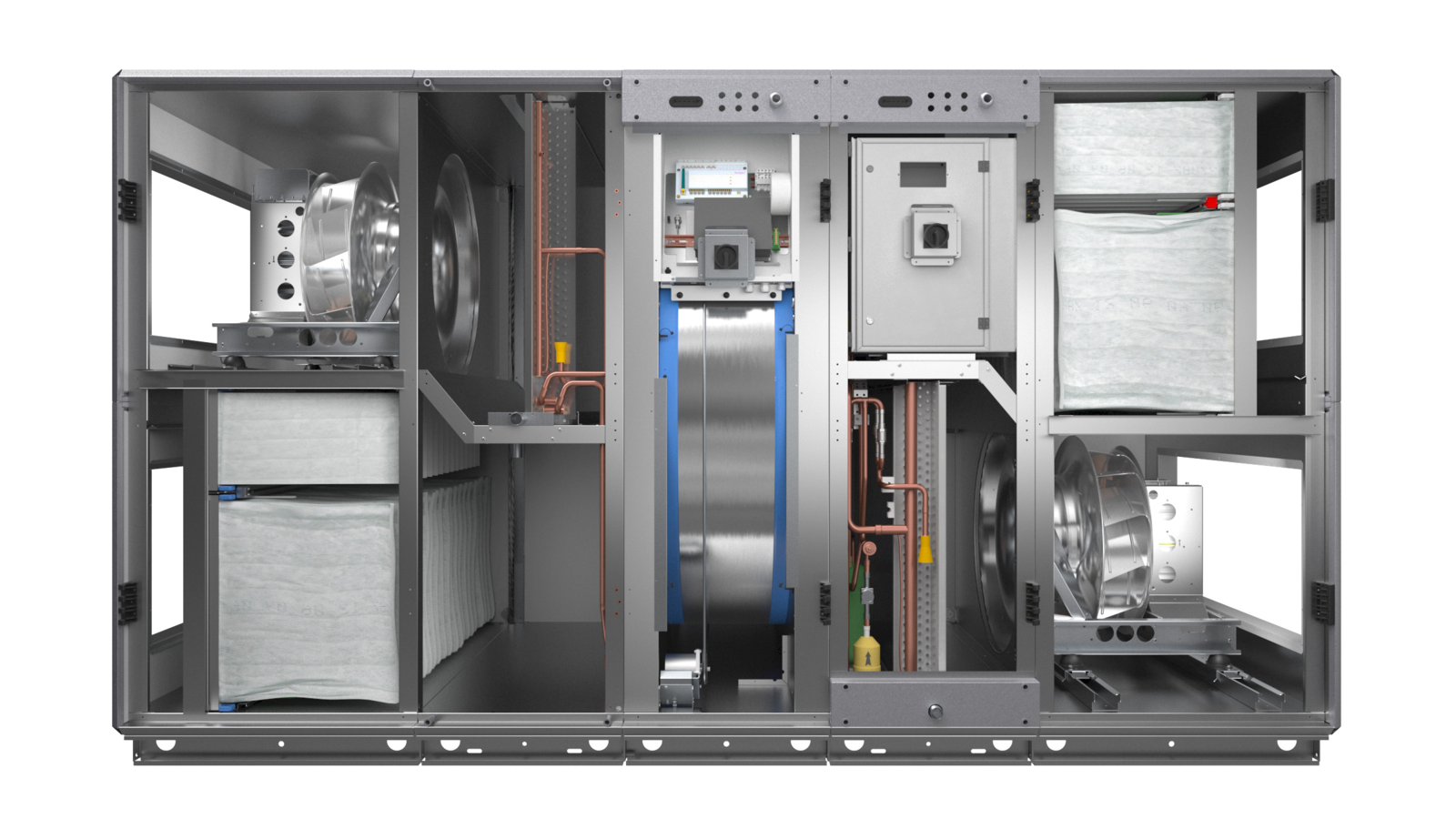This screenshot has height=819, width=1456.
Task: Click the green terminal block connector
Action: [776, 239]
